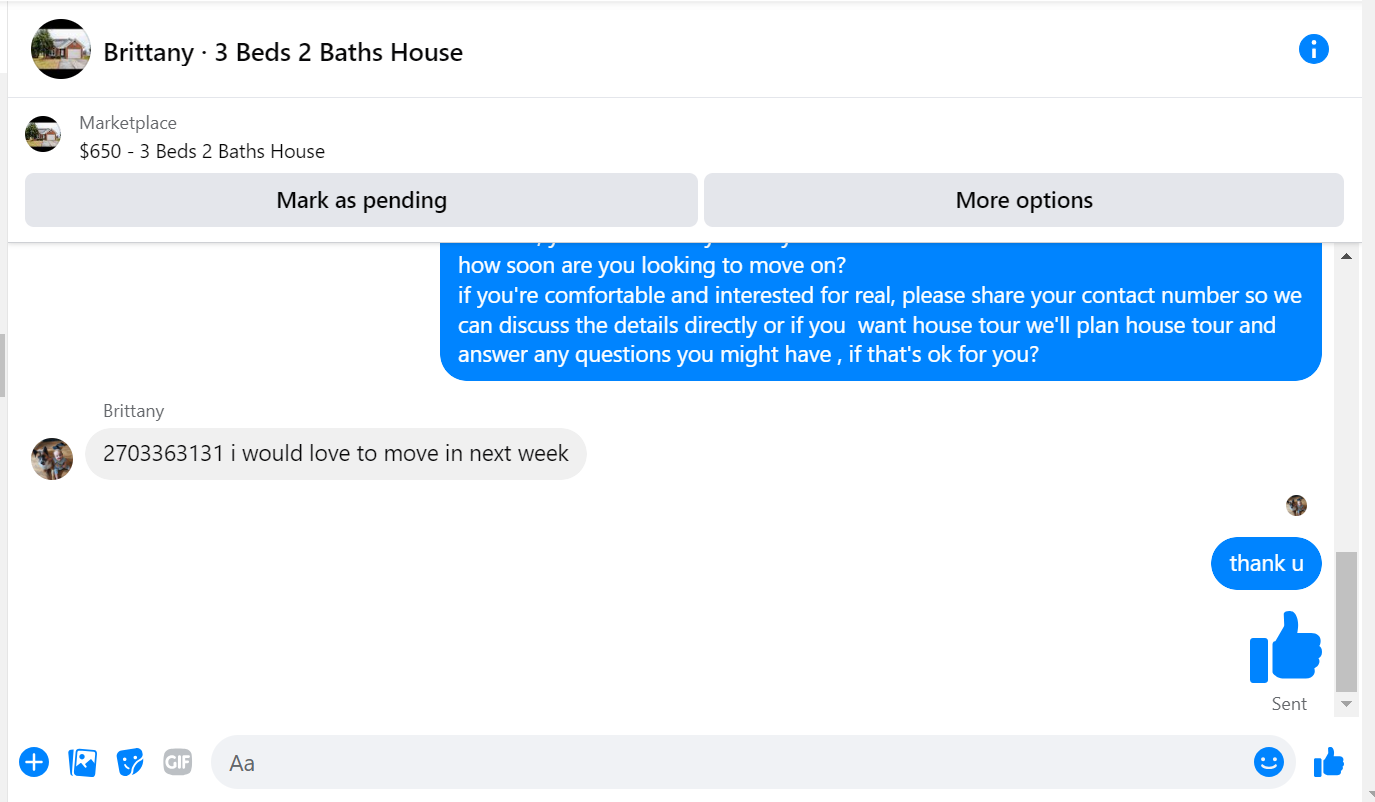Viewport: 1375px width, 802px height.
Task: Open conversation info via the blue info icon
Action: point(1313,49)
